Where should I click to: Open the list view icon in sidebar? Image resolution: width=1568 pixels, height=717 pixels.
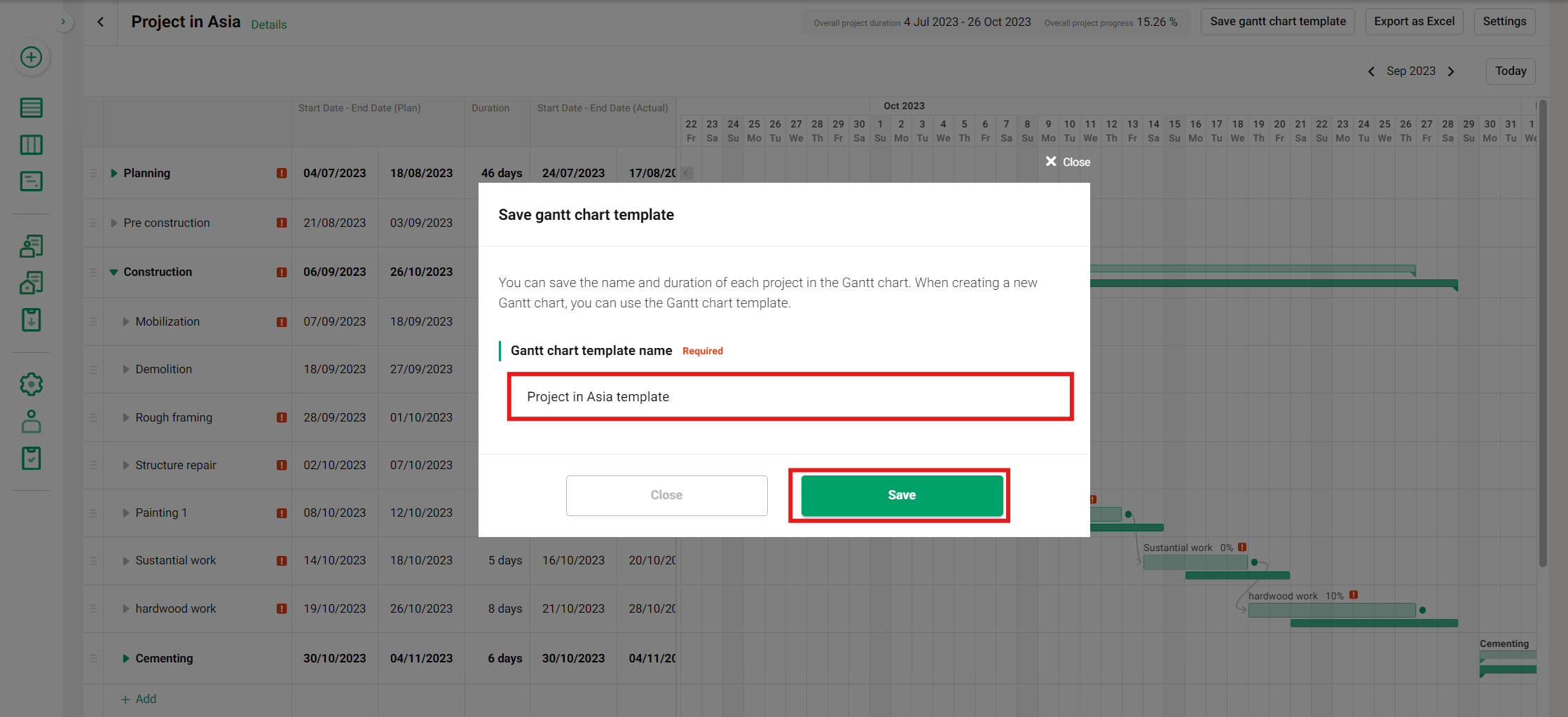[x=31, y=108]
